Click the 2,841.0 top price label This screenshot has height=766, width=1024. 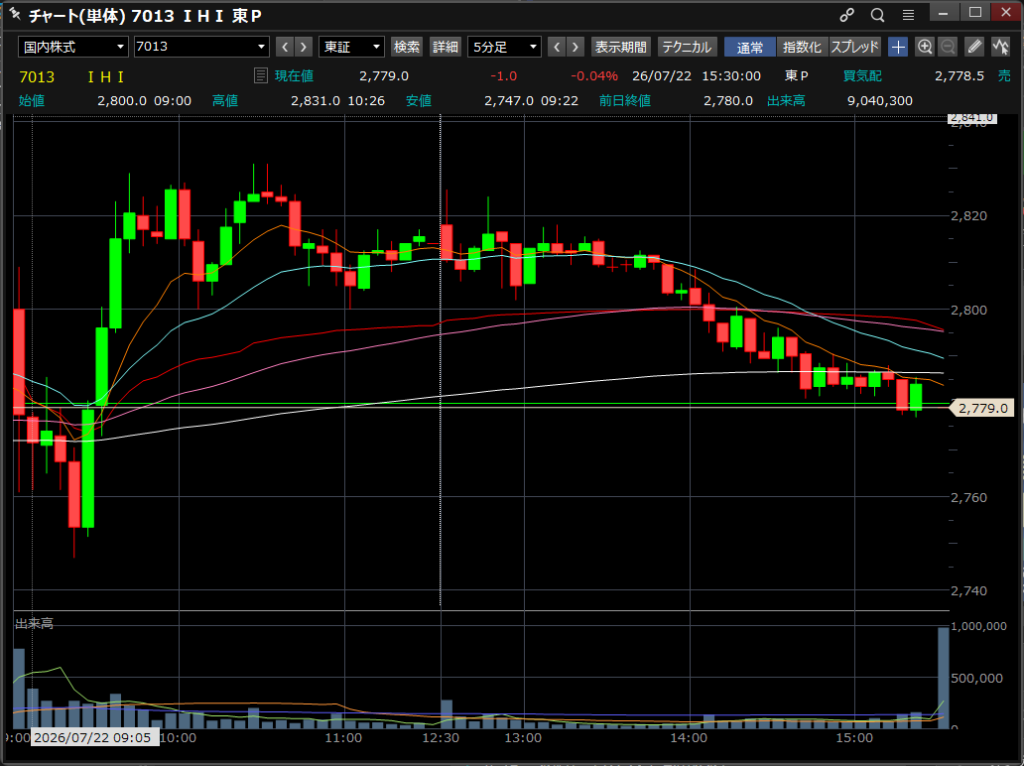(972, 118)
